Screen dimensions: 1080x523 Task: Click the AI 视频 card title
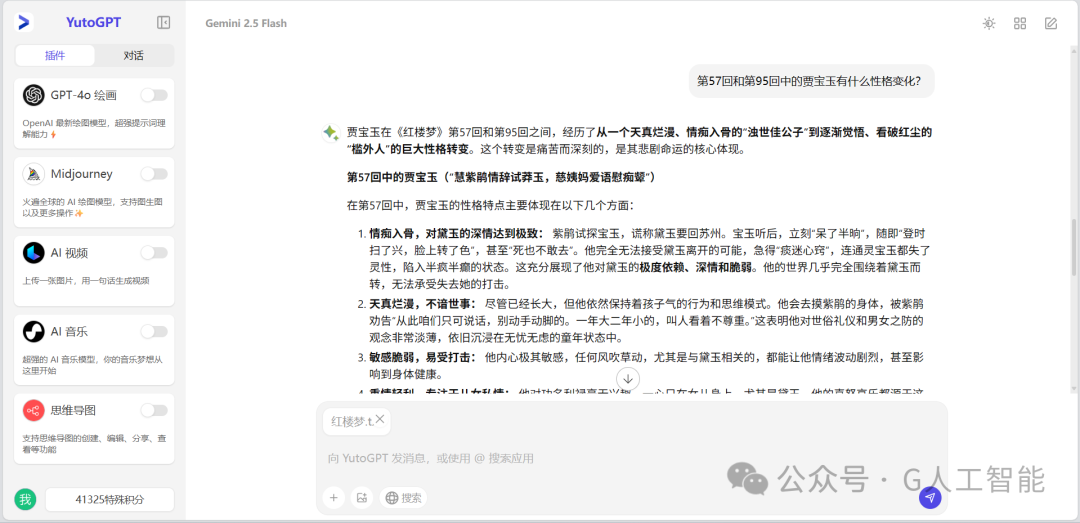(69, 253)
